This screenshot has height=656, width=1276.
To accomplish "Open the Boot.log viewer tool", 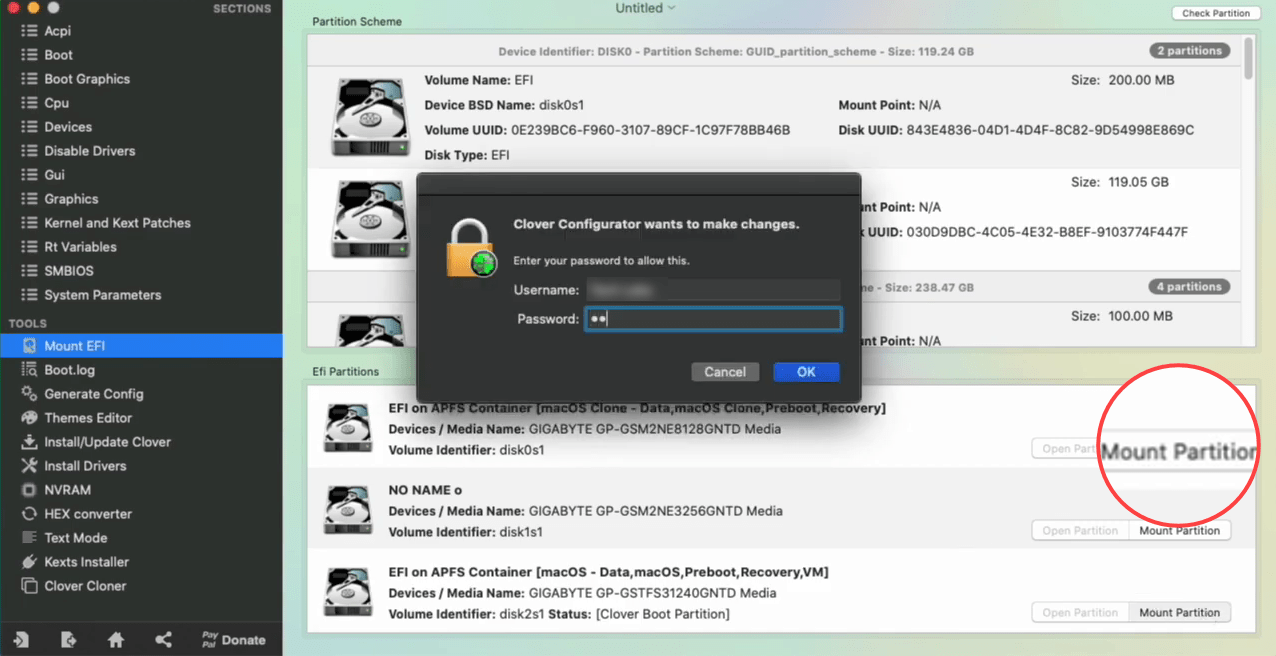I will [141, 370].
